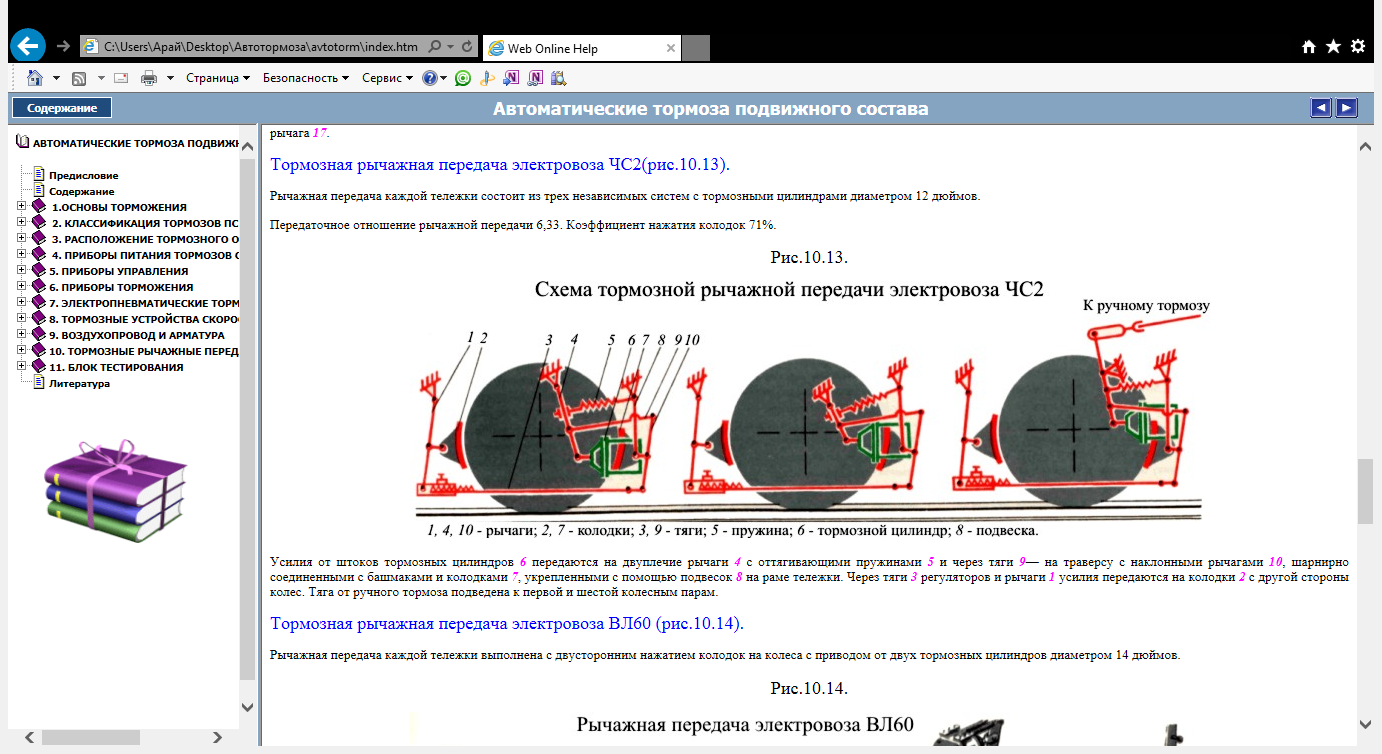Image resolution: width=1382 pixels, height=754 pixels.
Task: Click the Литература page icon
Action: (40, 382)
